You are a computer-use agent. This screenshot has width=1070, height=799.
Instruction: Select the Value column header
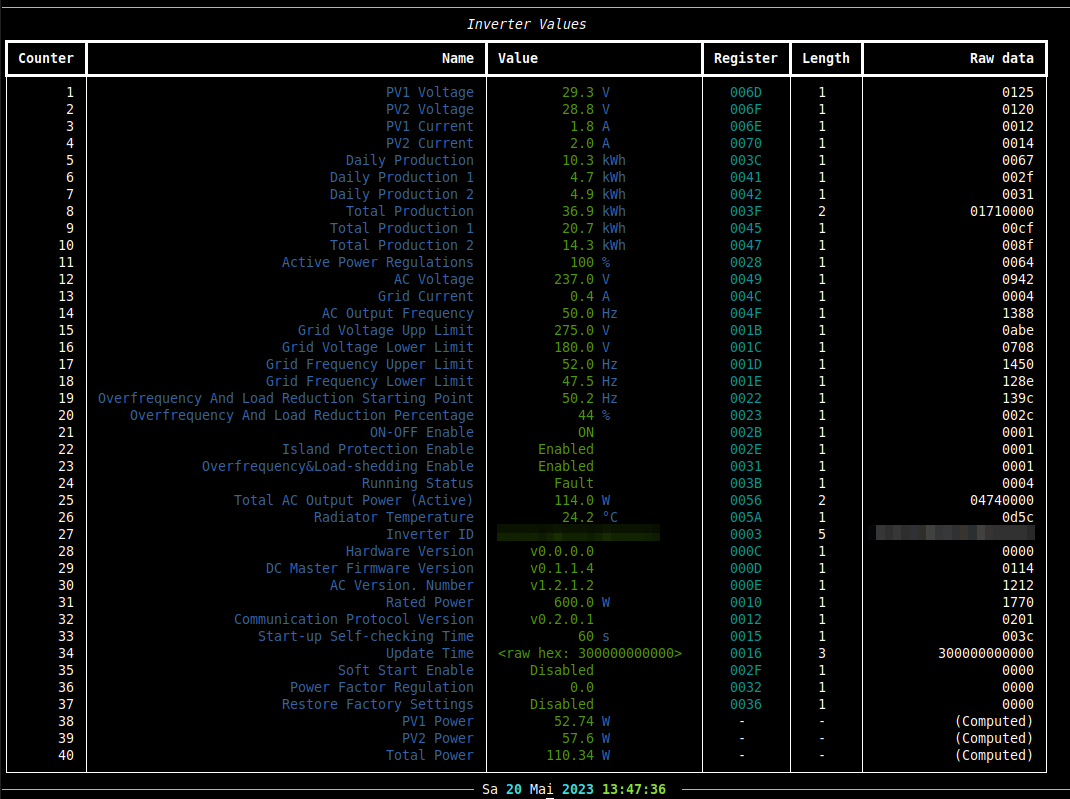coord(518,59)
